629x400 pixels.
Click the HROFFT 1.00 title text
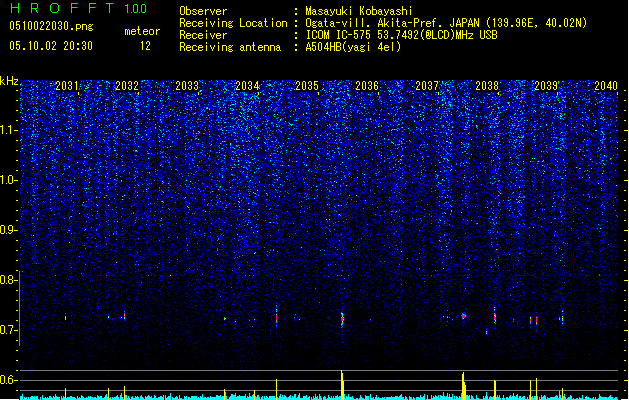pyautogui.click(x=78, y=8)
